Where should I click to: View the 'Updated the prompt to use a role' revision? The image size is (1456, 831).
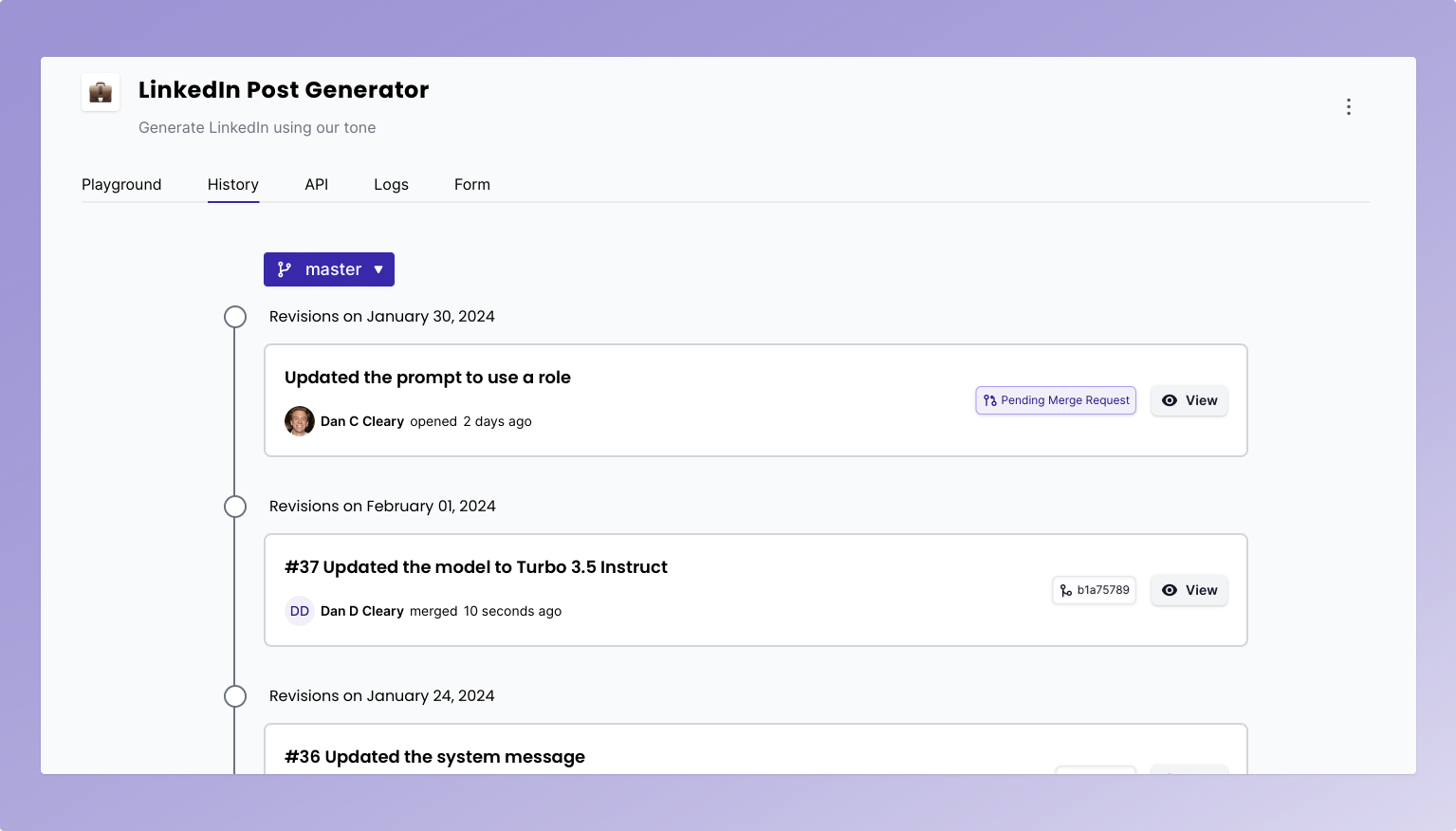pos(1189,400)
